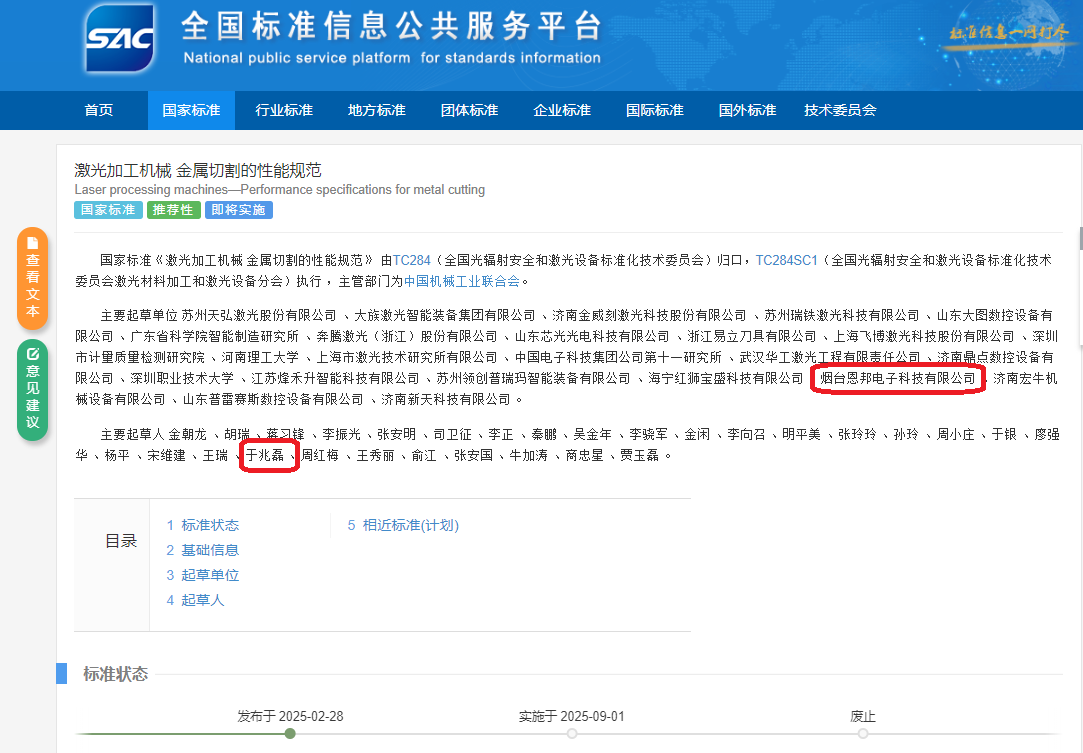Screen dimensions: 1083x753
Task: Jump to 5 相近标准(计划) in contents
Action: [403, 525]
